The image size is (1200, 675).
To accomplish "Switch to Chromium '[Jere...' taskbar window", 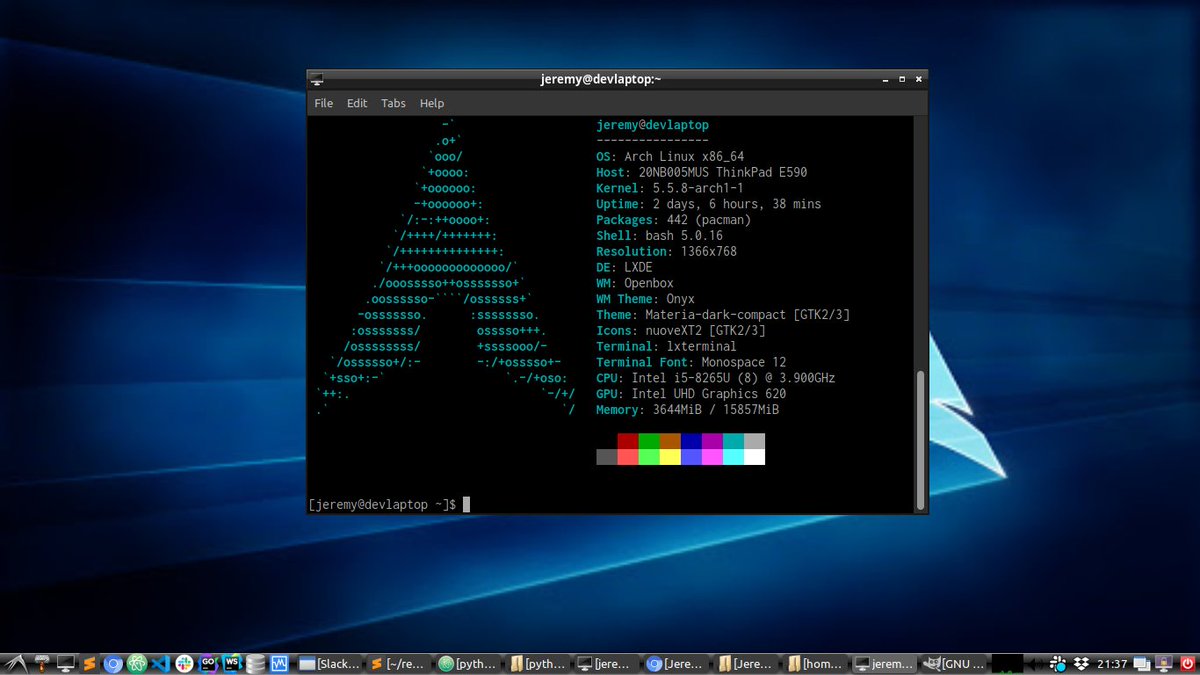I will 676,663.
